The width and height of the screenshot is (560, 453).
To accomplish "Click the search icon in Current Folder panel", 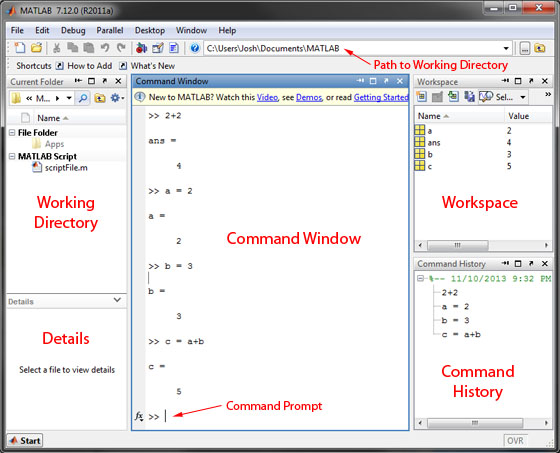I will tap(82, 98).
